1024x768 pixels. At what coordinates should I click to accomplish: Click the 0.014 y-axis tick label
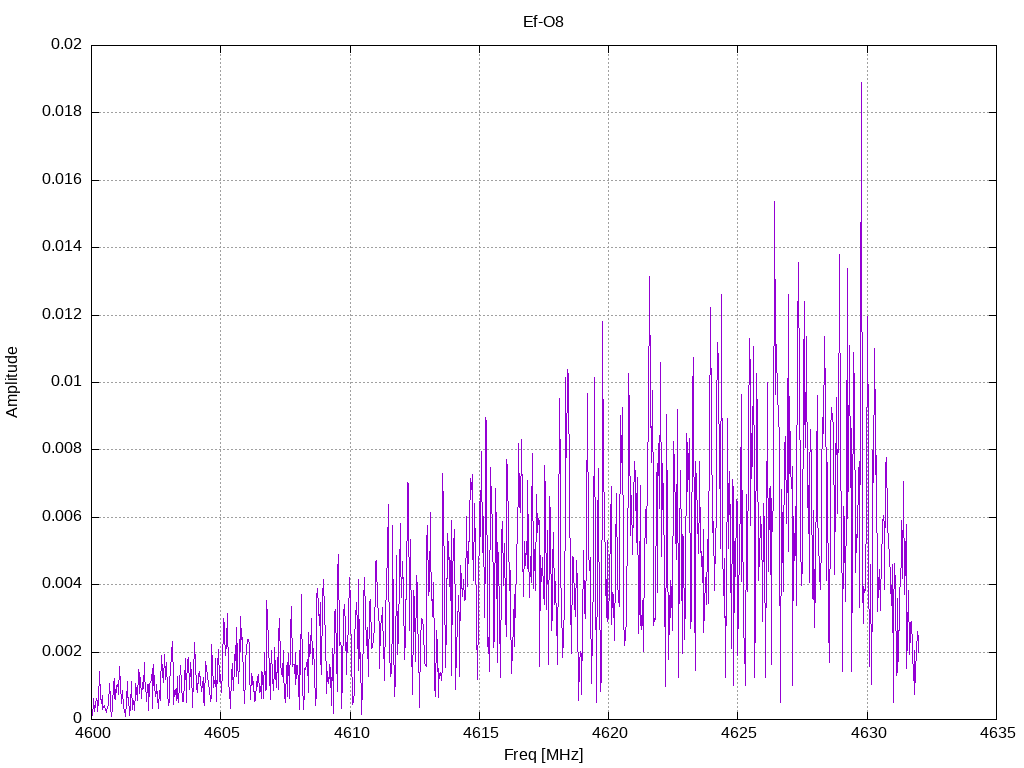[62, 247]
